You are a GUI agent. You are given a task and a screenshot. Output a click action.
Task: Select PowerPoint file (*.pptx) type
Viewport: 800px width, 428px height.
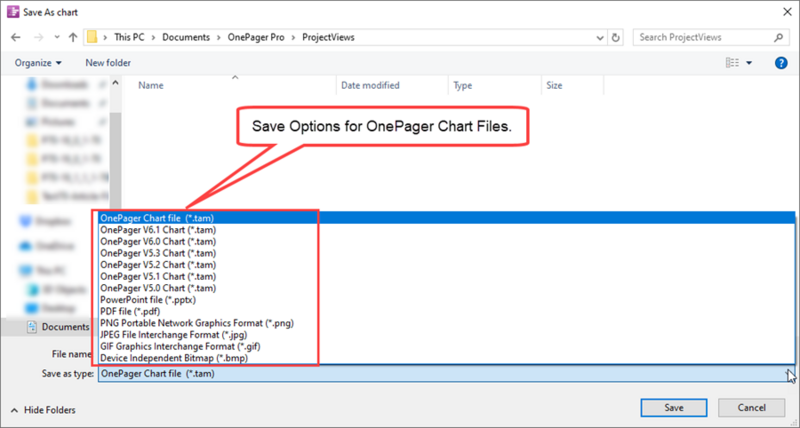coord(446,300)
